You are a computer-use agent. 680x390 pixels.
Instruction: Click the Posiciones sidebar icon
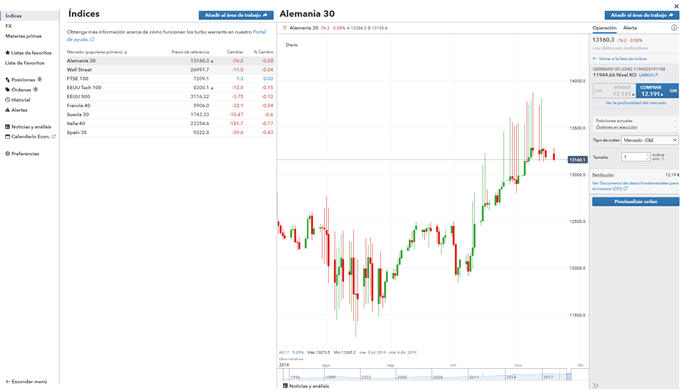coord(7,80)
